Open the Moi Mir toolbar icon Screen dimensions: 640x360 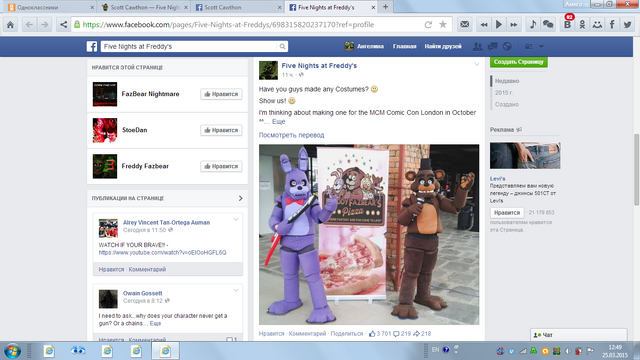pyautogui.click(x=597, y=24)
